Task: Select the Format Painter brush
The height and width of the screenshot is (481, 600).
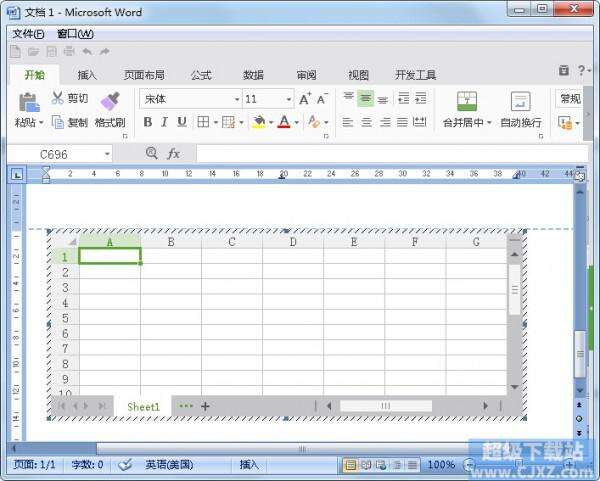Action: (110, 101)
